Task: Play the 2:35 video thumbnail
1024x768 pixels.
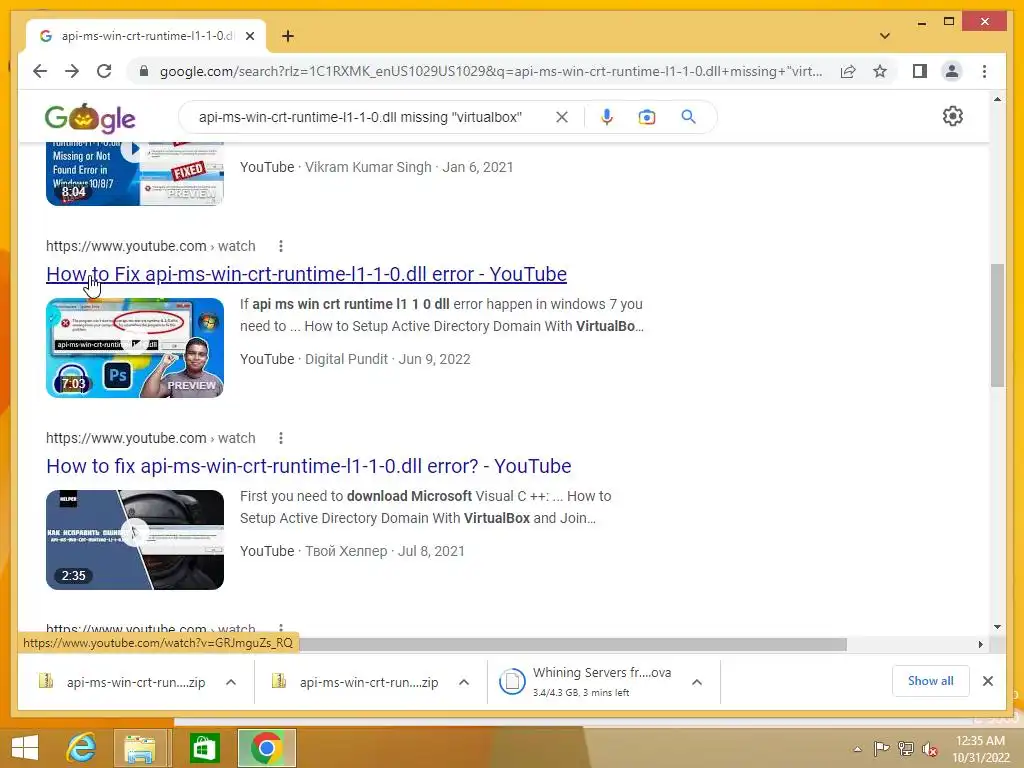Action: (x=135, y=540)
